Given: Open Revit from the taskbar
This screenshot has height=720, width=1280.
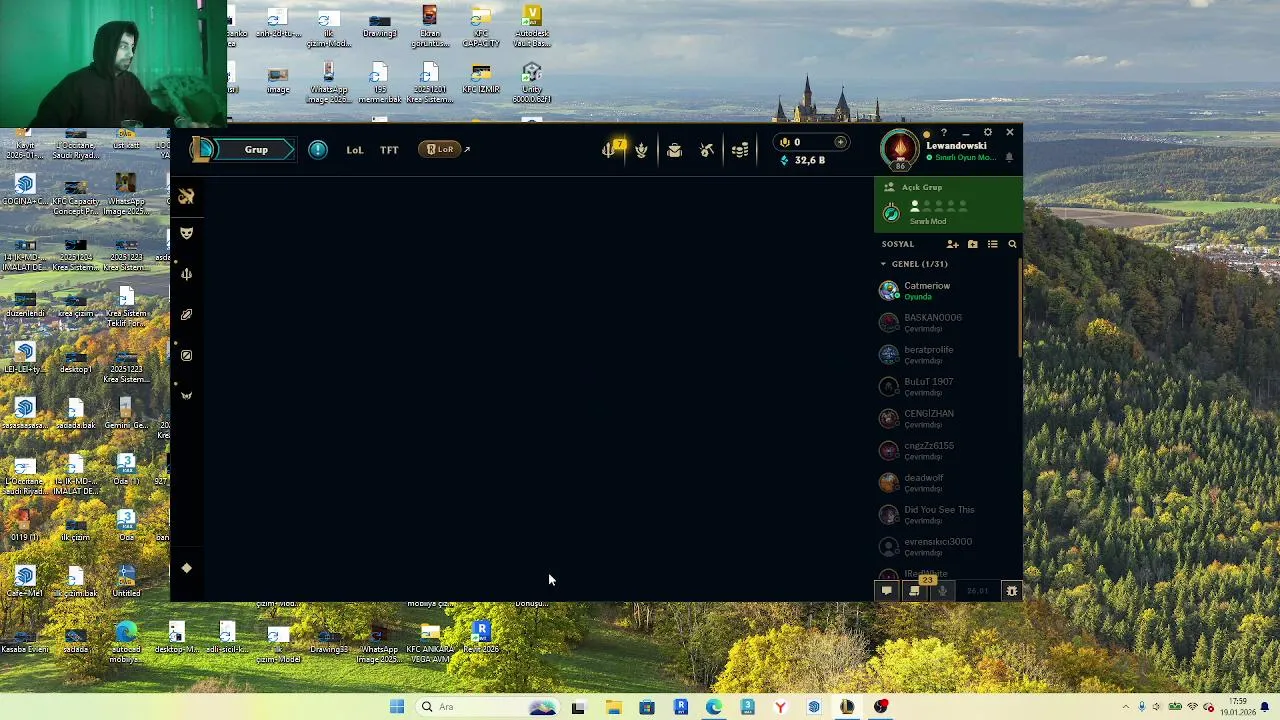Looking at the screenshot, I should (x=681, y=707).
